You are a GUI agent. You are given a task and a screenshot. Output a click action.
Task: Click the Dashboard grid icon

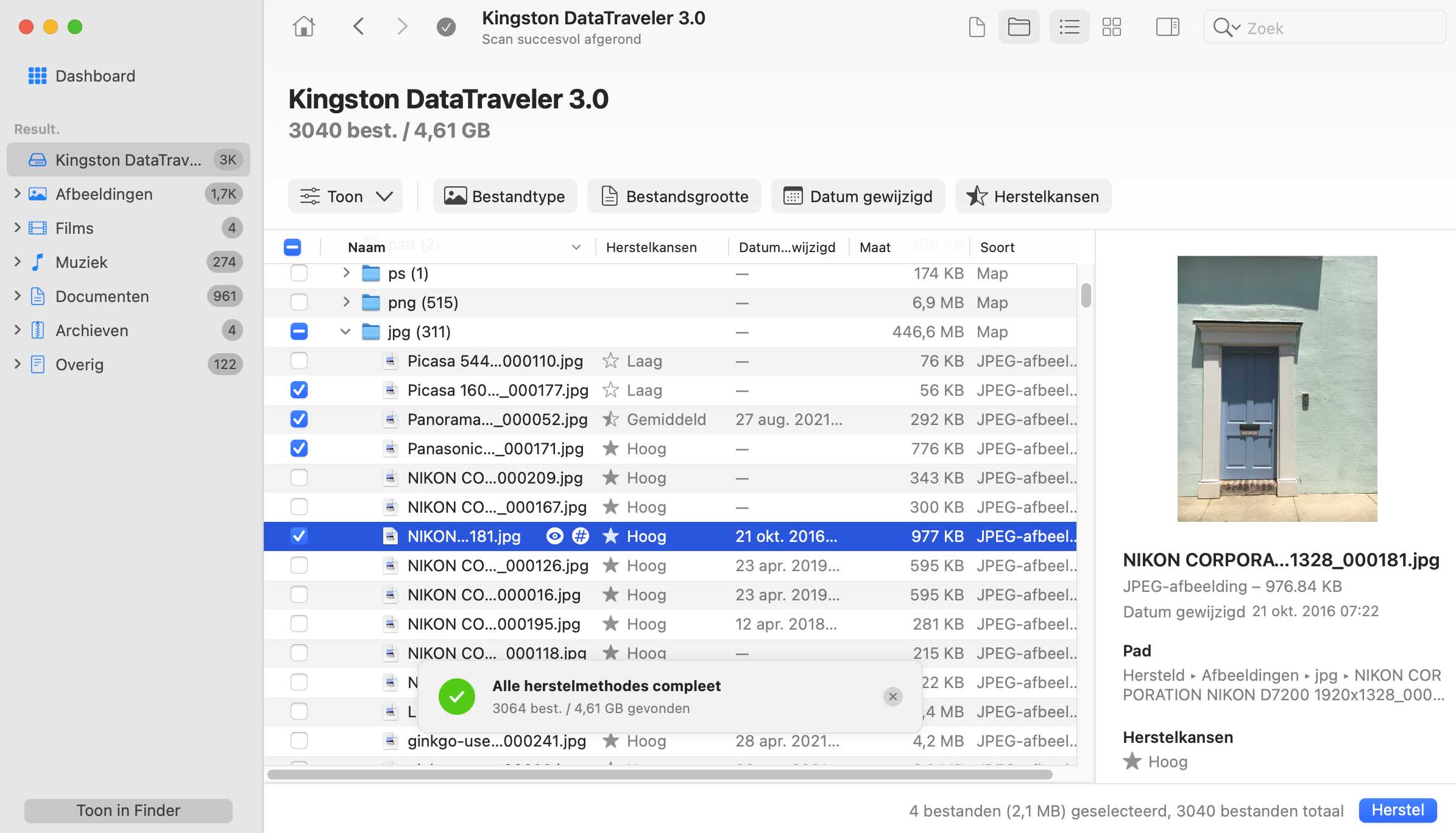[x=37, y=76]
